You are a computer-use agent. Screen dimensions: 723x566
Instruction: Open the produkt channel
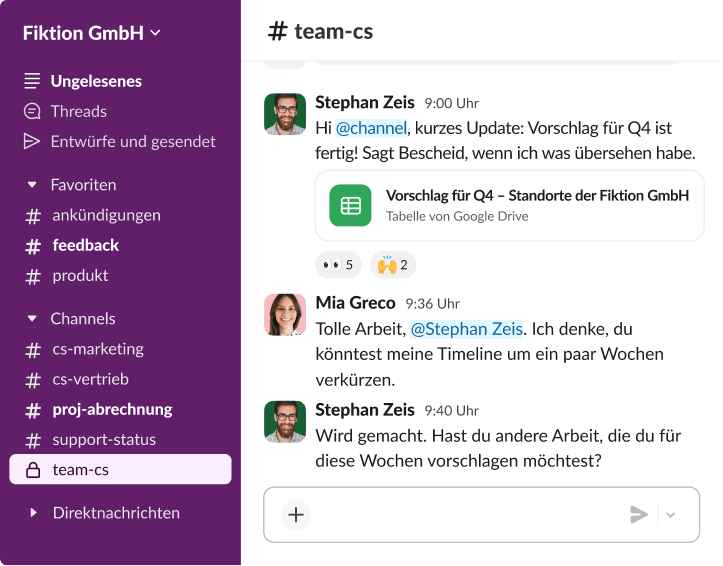click(x=80, y=276)
